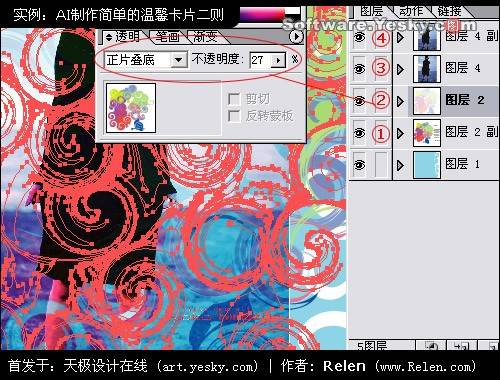Open the transparency panel flyout menu

[x=296, y=37]
